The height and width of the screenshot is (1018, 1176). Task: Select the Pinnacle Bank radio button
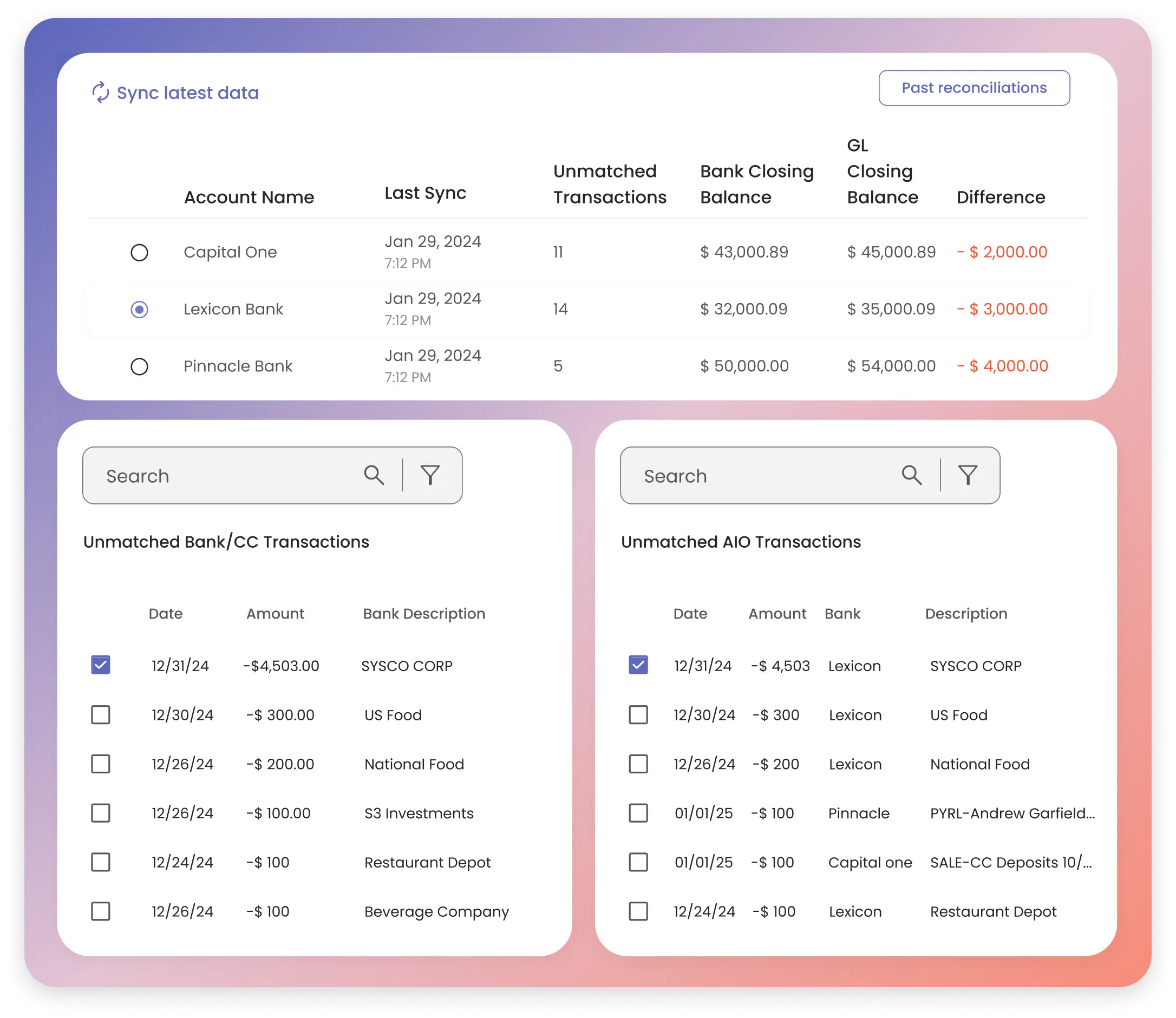(139, 366)
